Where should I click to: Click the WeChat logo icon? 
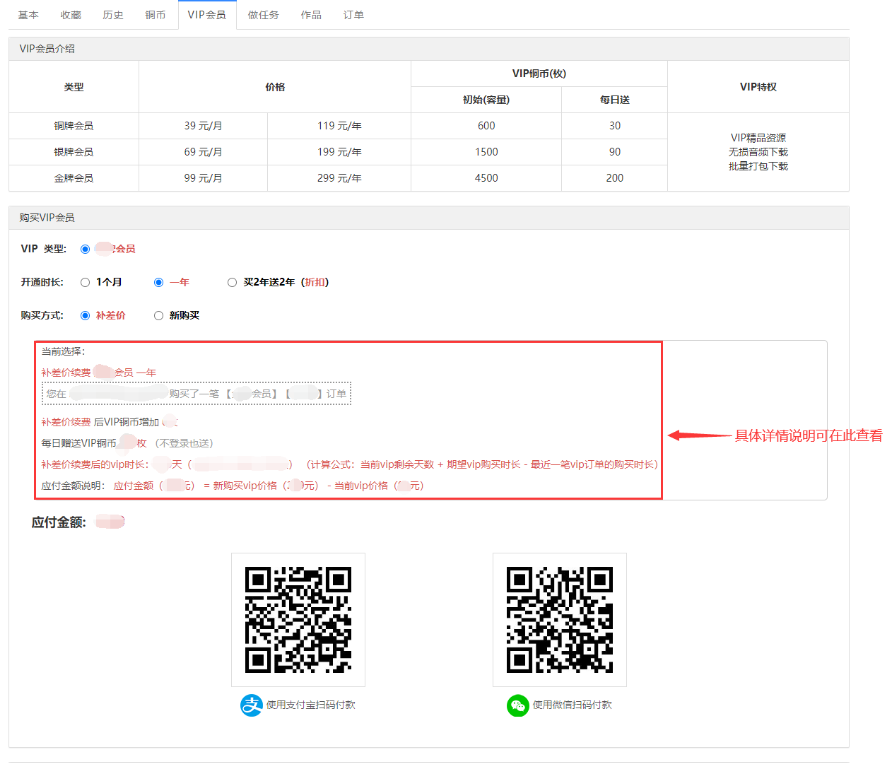(x=518, y=705)
